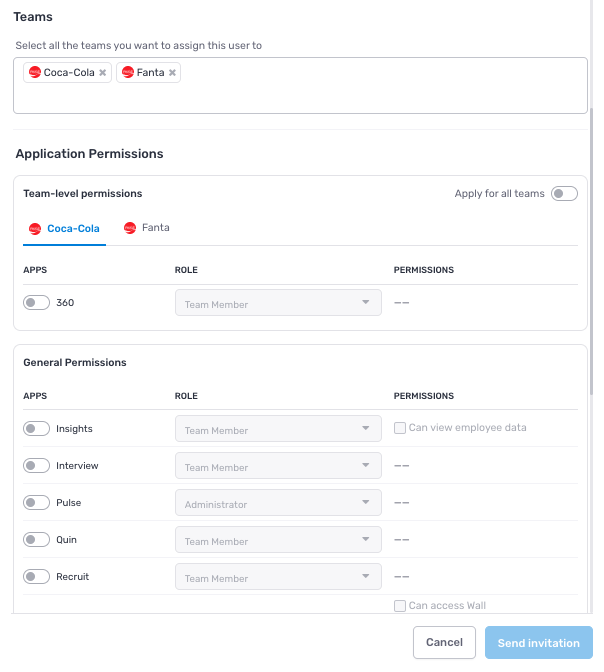Turn on the Recruit app toggle
This screenshot has height=672, width=604.
click(37, 577)
